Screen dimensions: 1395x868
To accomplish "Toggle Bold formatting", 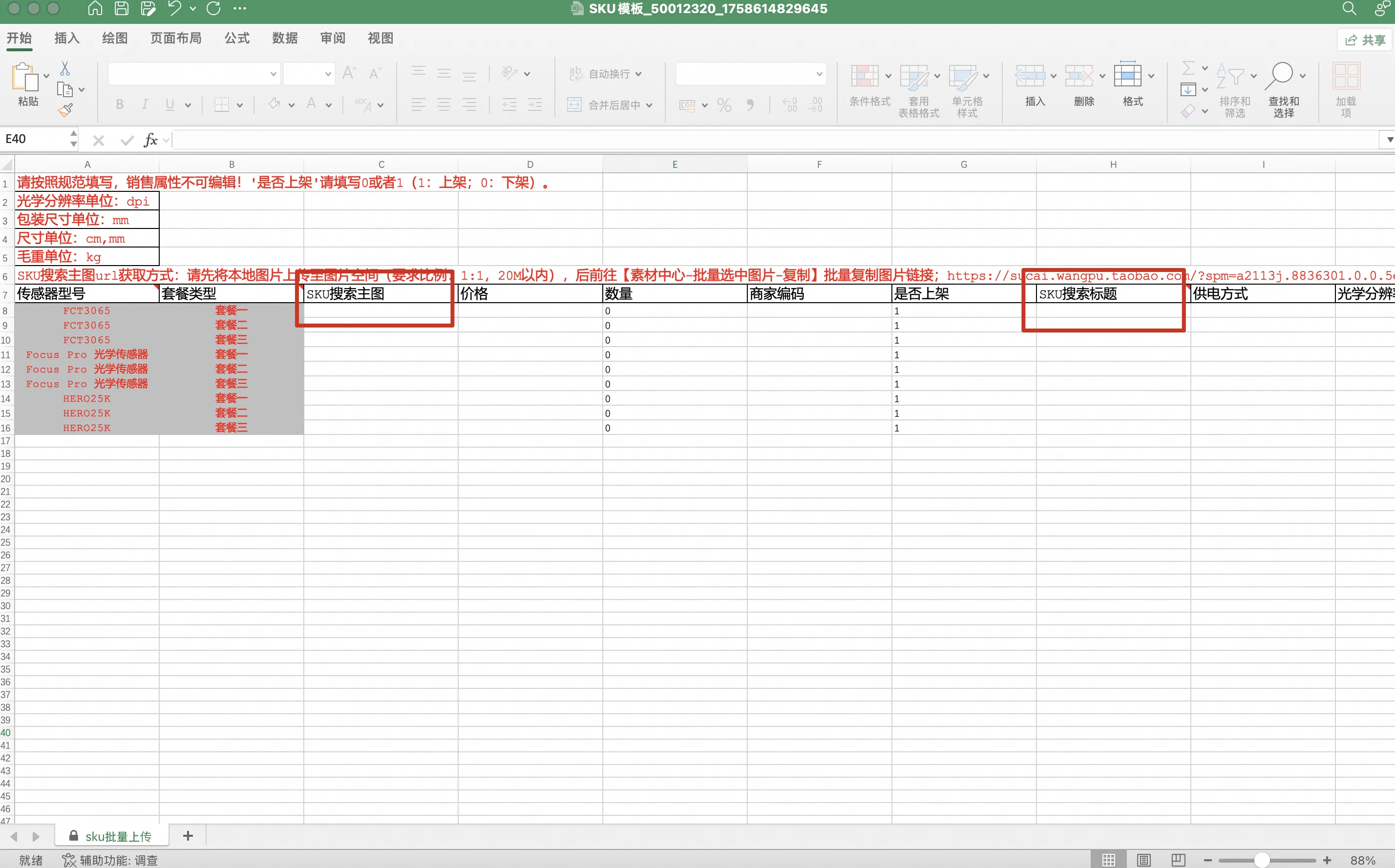I will point(120,104).
